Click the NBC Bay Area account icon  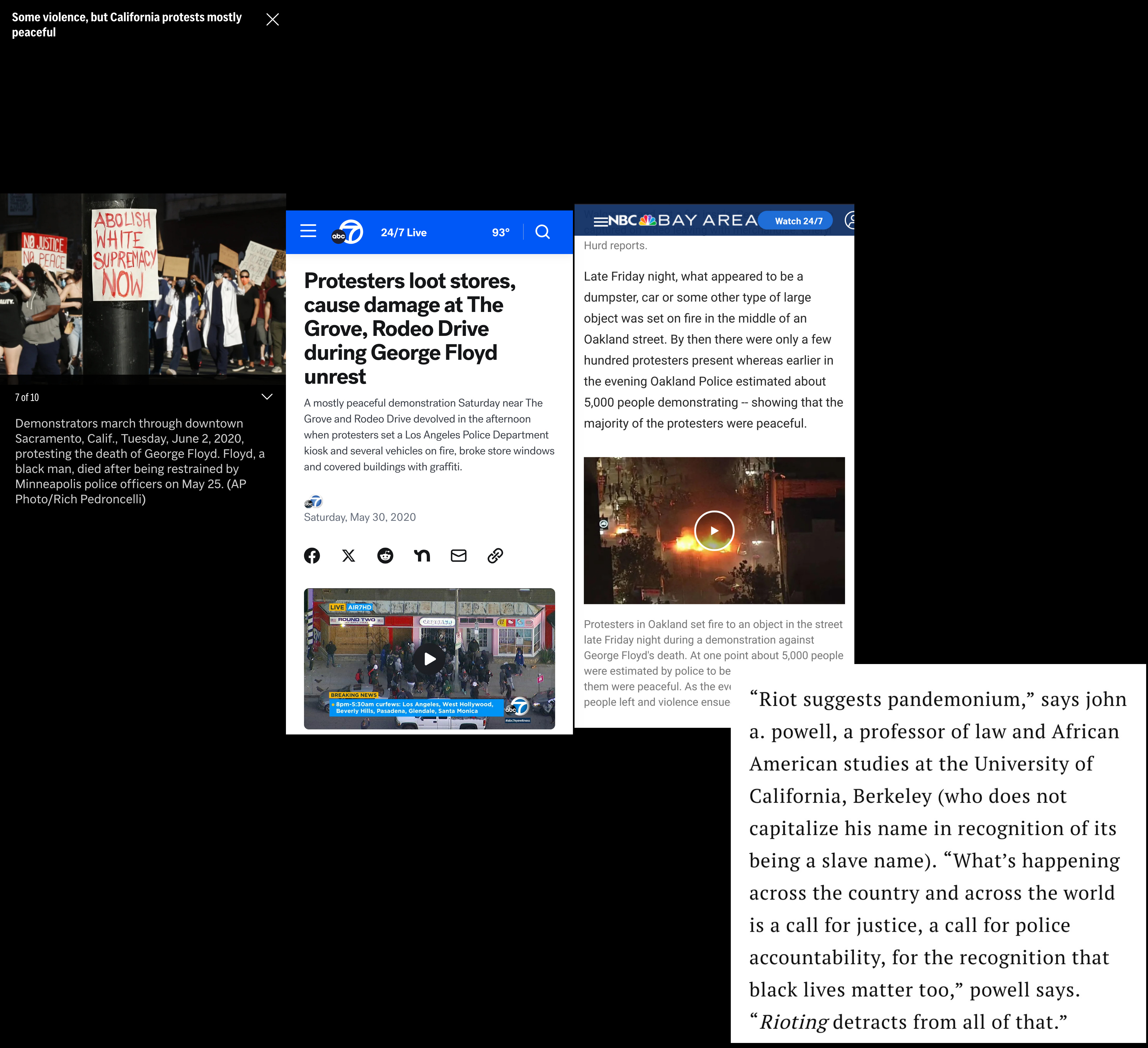tap(850, 220)
